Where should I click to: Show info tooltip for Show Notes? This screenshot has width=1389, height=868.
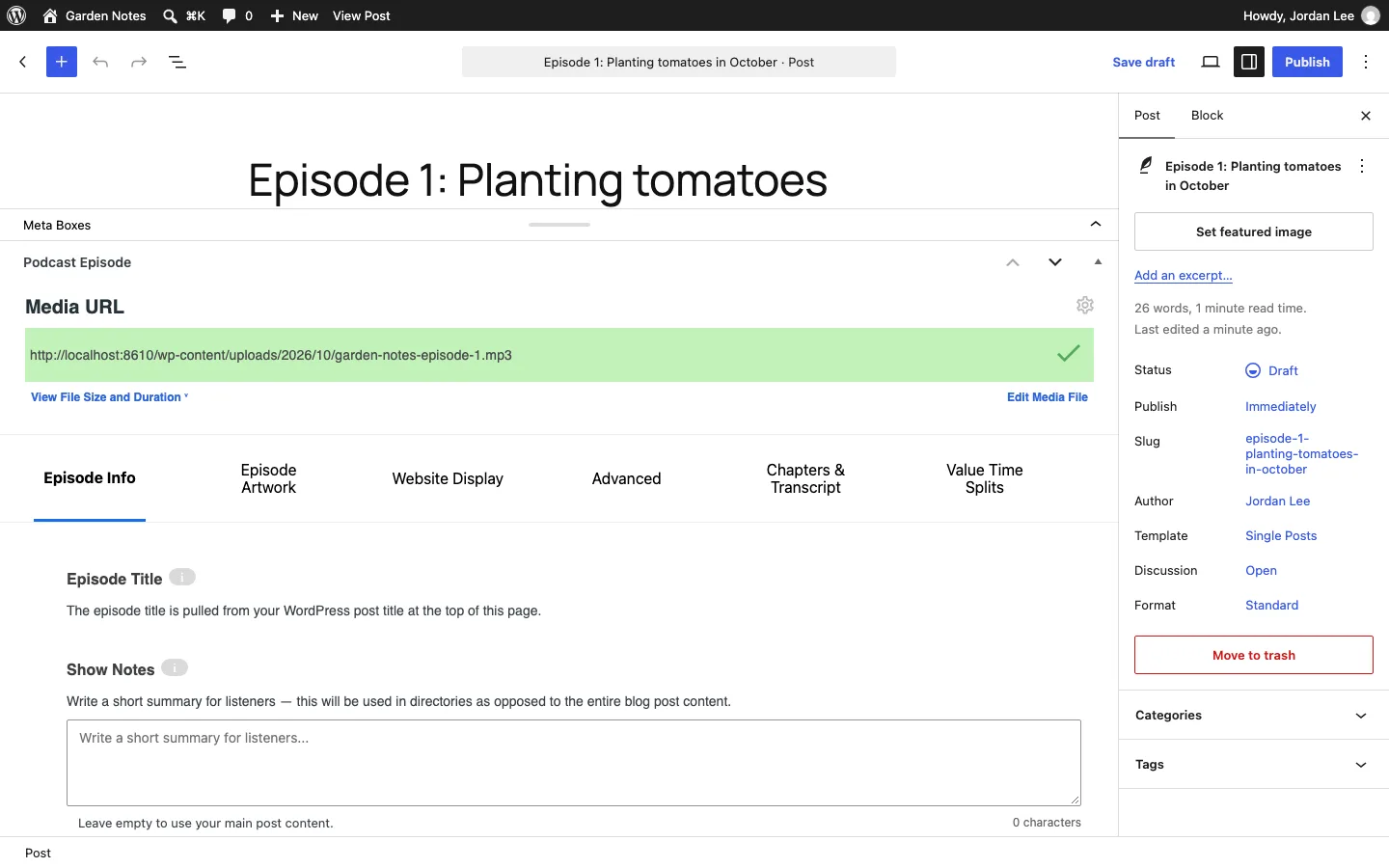(175, 667)
